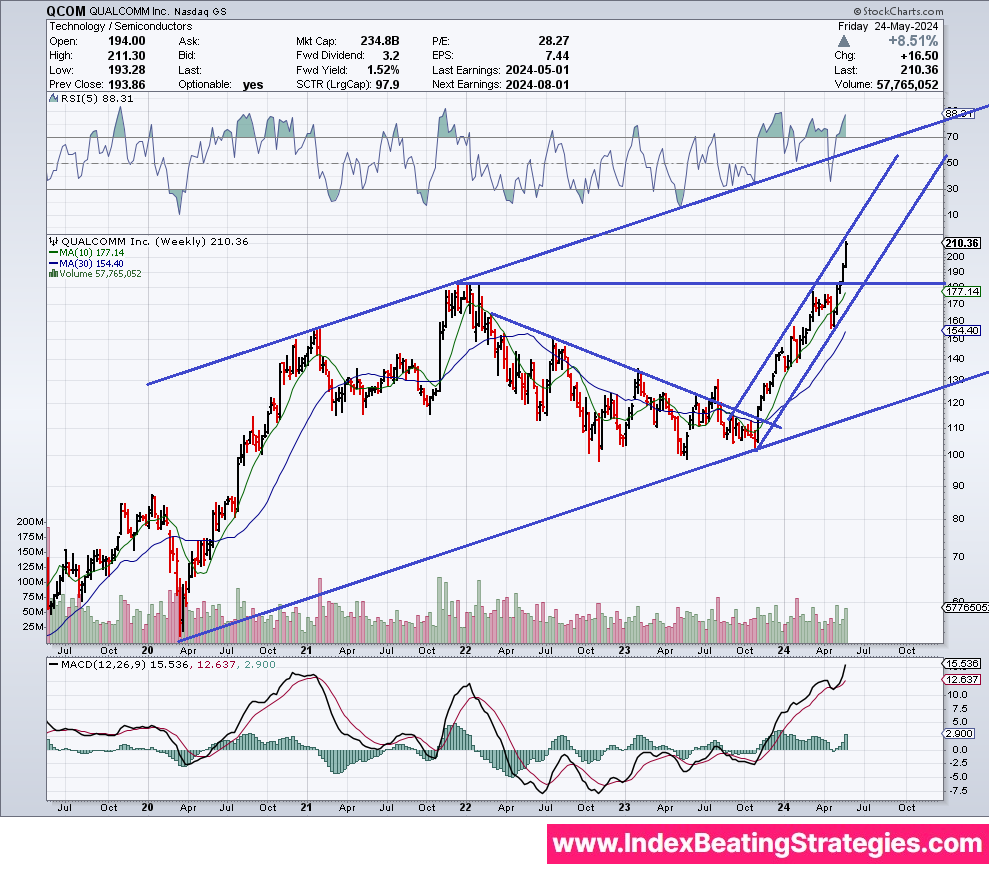Click the Fwd Yield value 1.52%
This screenshot has width=1000, height=875.
tap(383, 70)
